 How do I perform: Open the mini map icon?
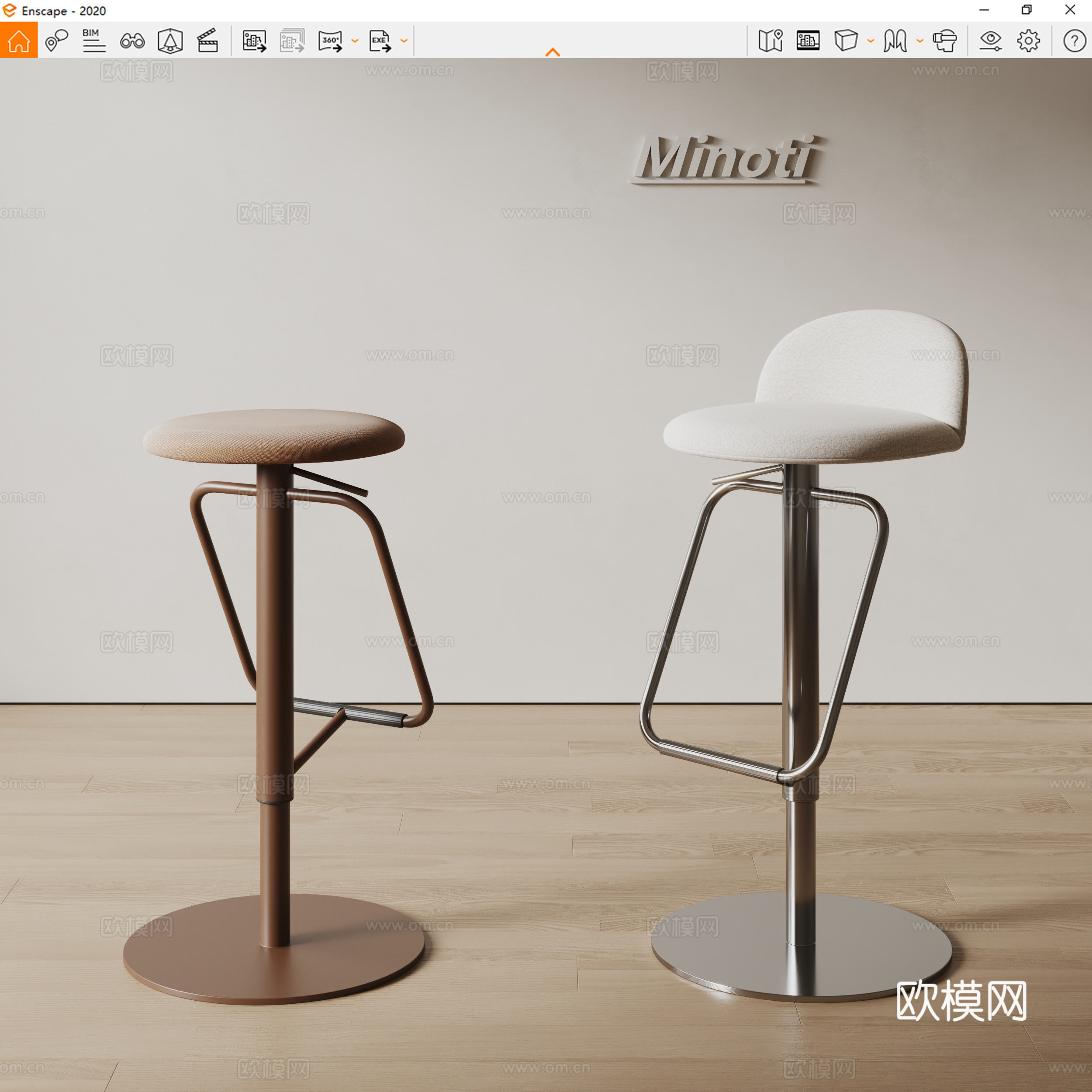pyautogui.click(x=771, y=40)
